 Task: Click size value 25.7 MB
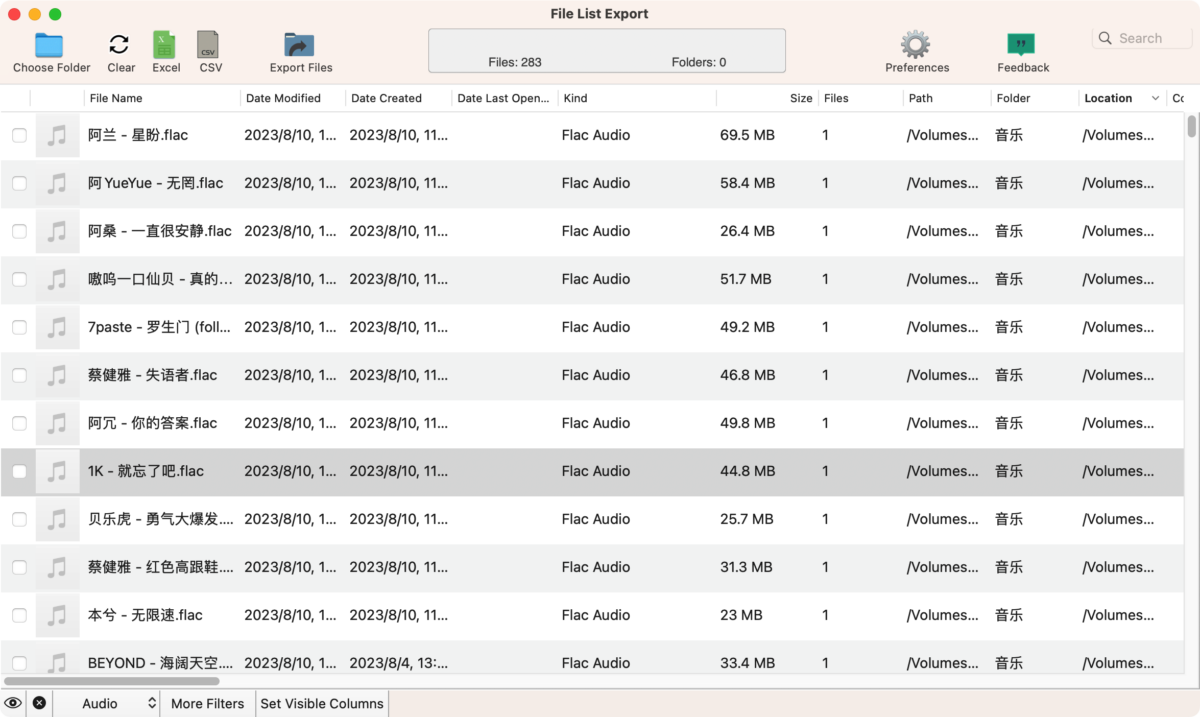[x=746, y=519]
